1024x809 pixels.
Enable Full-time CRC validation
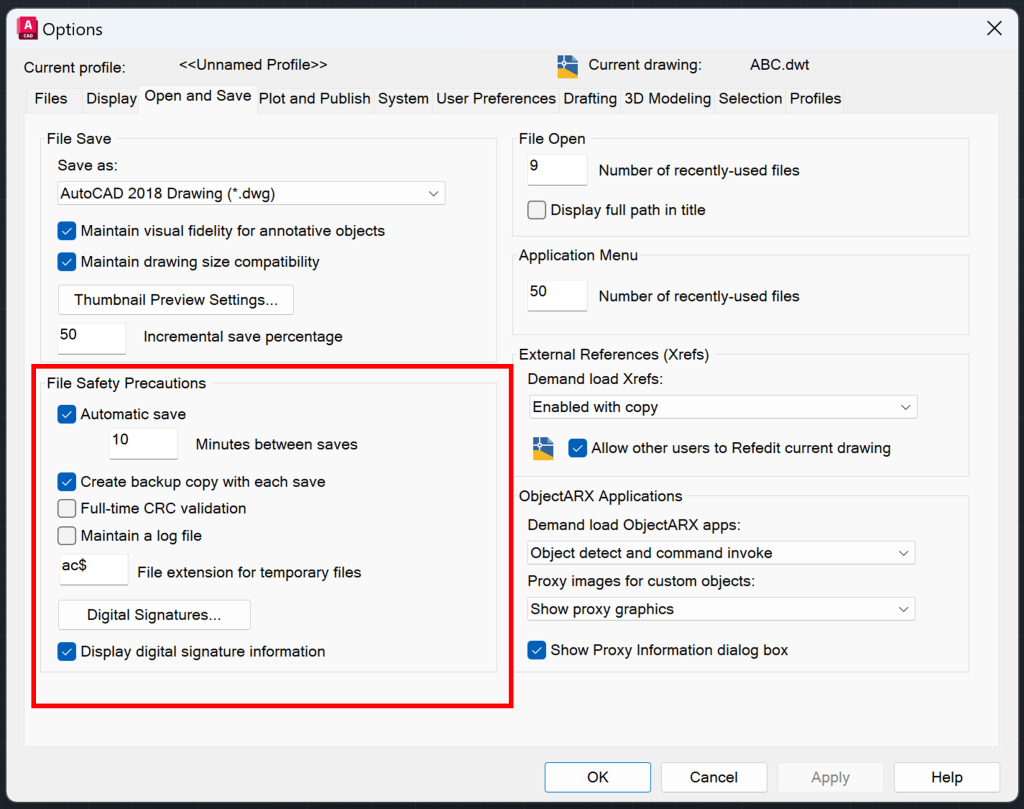tap(66, 508)
